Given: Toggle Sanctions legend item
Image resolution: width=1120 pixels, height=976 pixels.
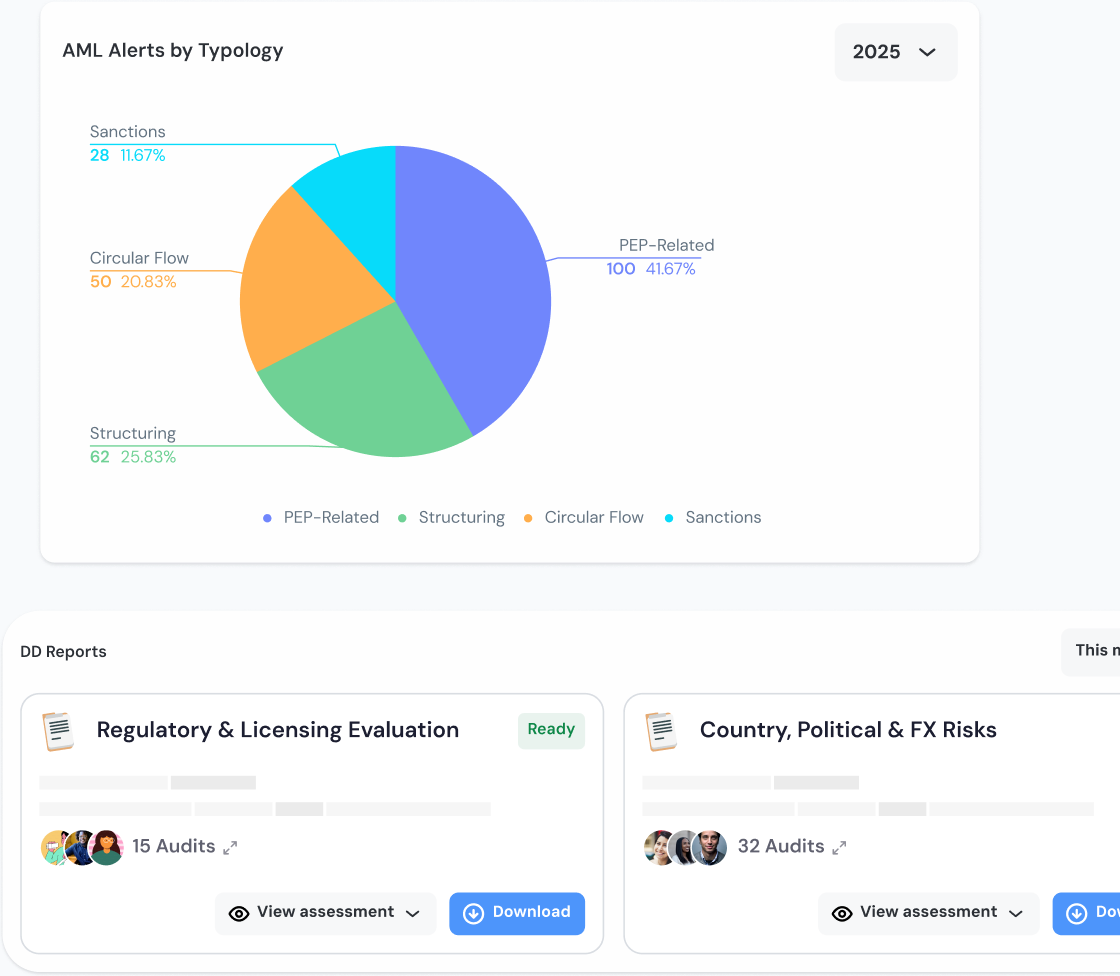Looking at the screenshot, I should [x=712, y=517].
